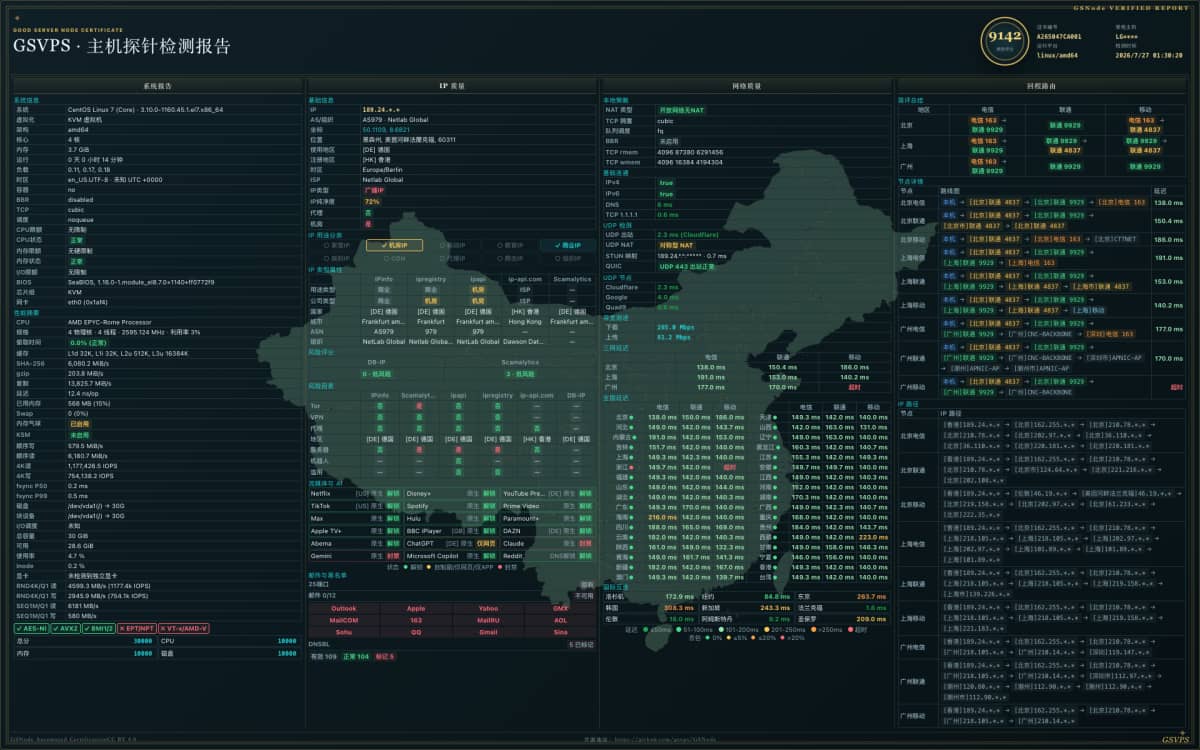
Task: Select the checked 机房IP usage chip
Action: coord(394,245)
